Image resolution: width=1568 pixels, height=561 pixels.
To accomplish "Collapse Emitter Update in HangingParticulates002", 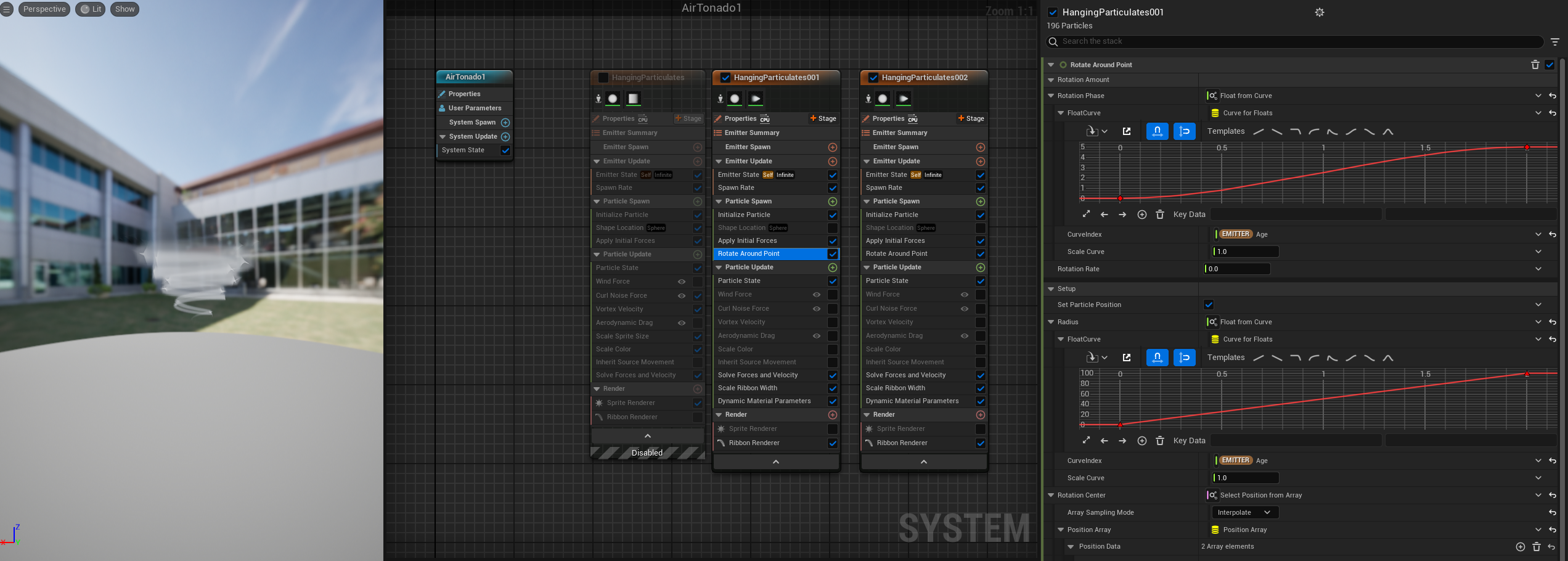I will [x=867, y=162].
